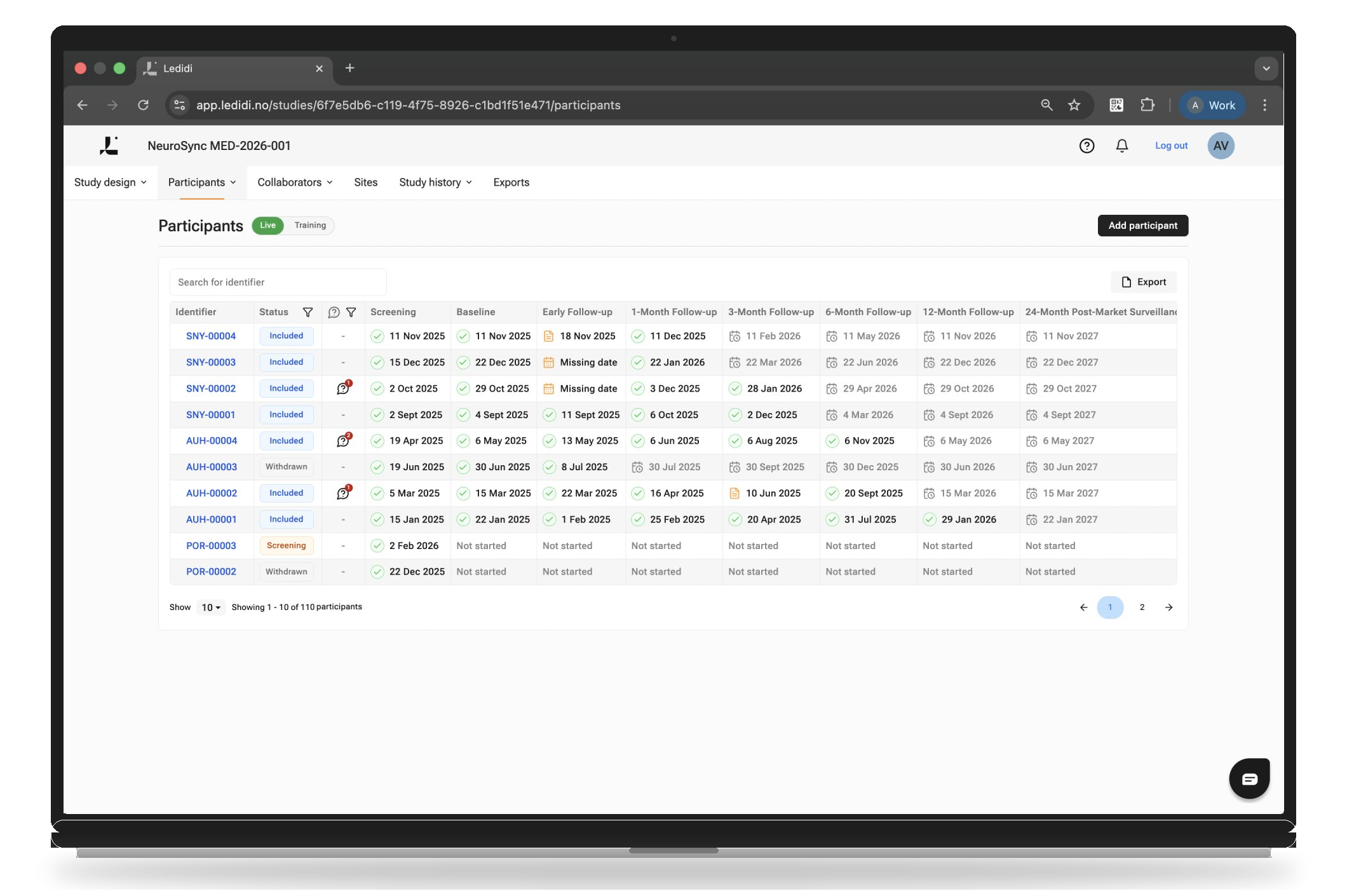Select the Live mode toggle

pos(267,226)
